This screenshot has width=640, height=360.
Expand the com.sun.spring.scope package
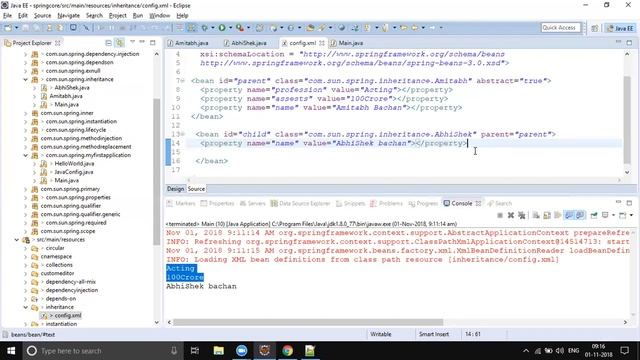click(x=25, y=231)
